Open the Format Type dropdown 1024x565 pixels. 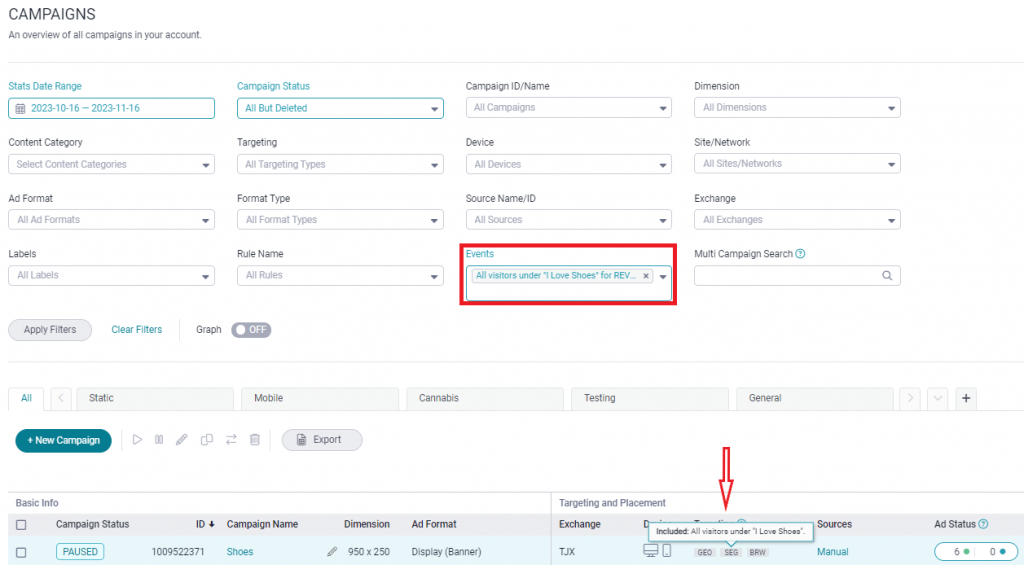(x=340, y=220)
